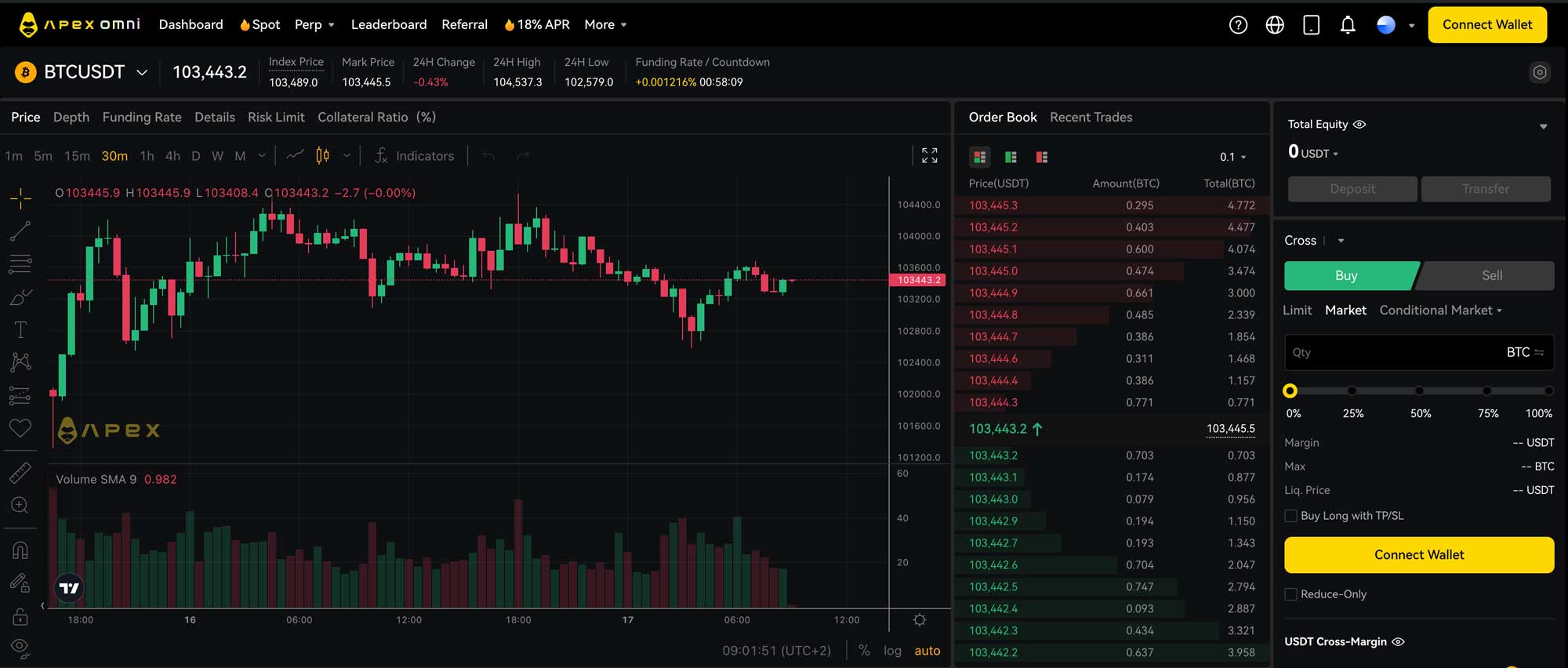Viewport: 1568px width, 668px height.
Task: Open the Conditional Market order dropdown
Action: point(1440,310)
